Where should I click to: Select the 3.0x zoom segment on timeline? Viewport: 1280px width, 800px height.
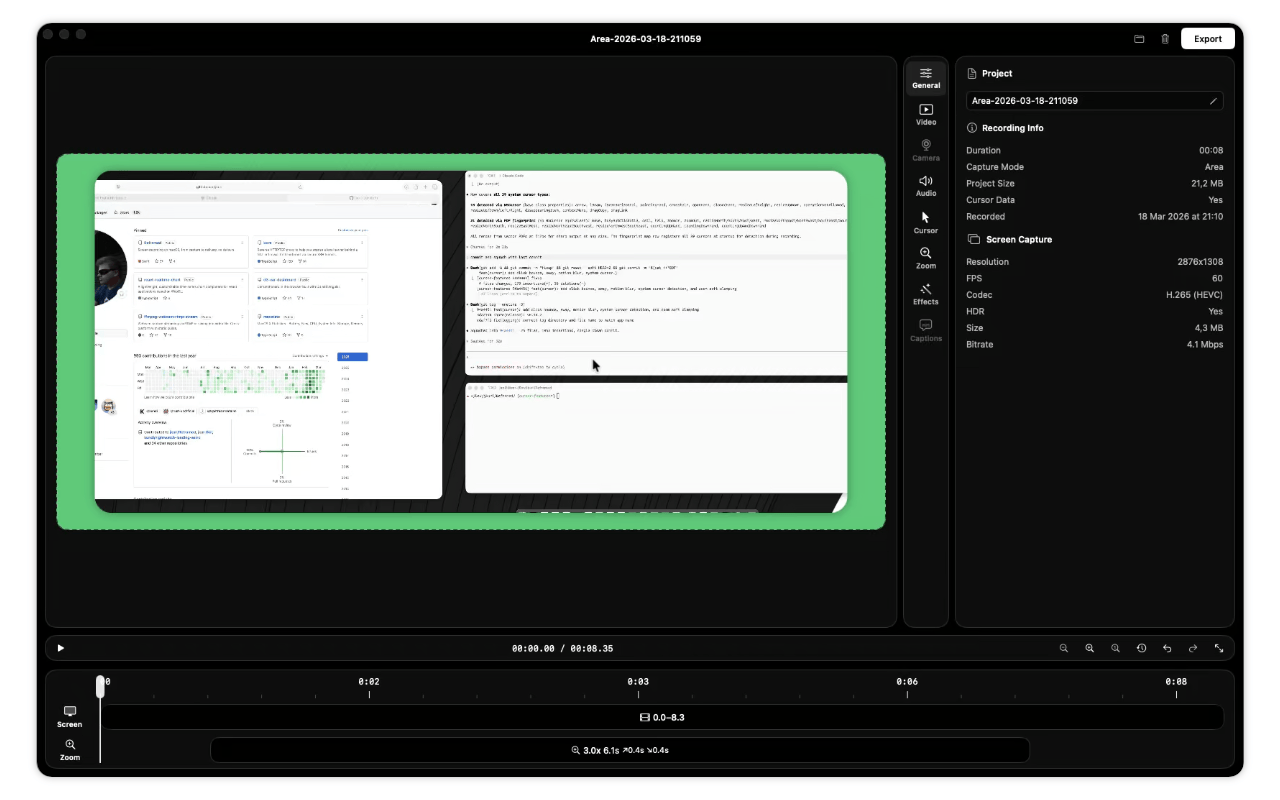(620, 750)
